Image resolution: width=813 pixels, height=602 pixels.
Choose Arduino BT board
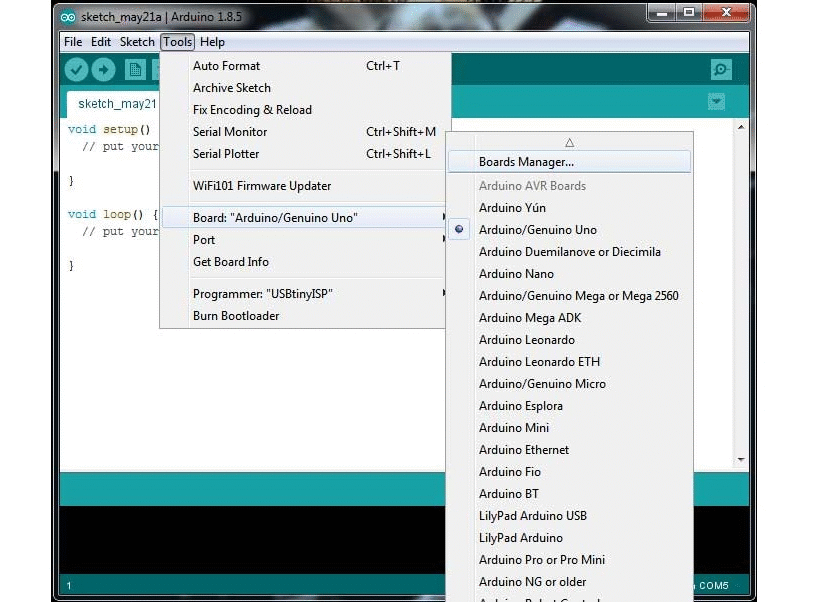coord(569,494)
